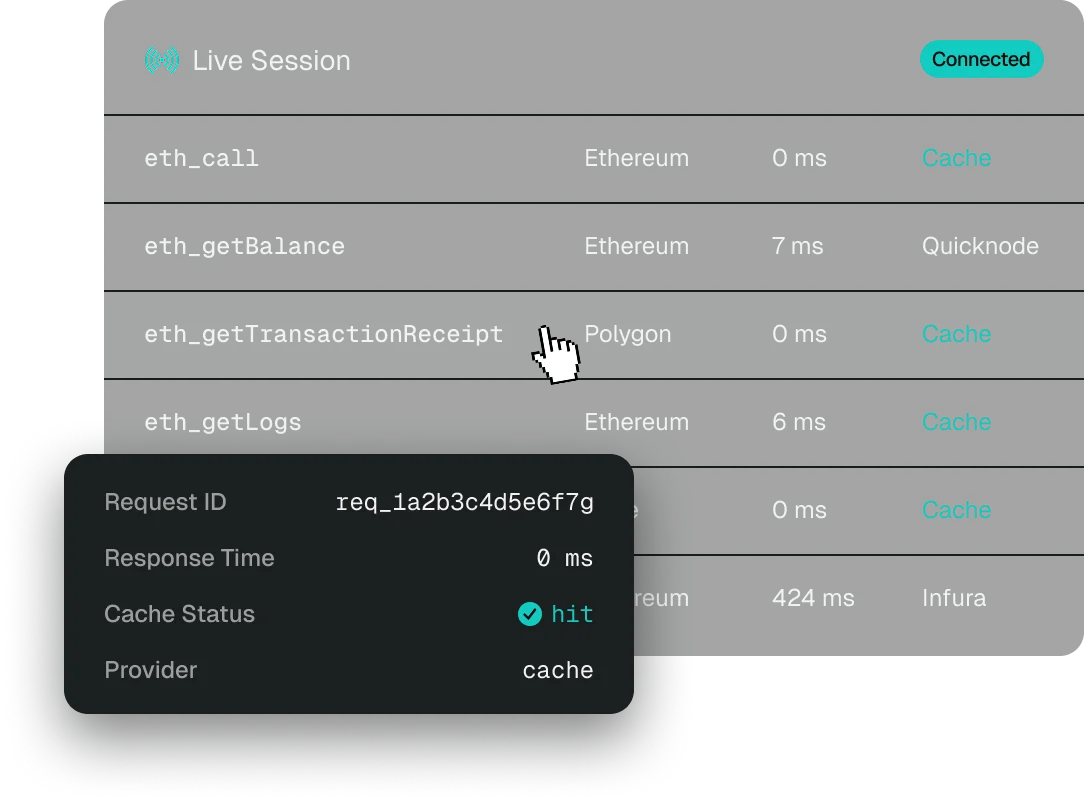Click the Request ID req_1a2b3c4d5e6f7g link
The image size is (1084, 802).
(x=464, y=502)
